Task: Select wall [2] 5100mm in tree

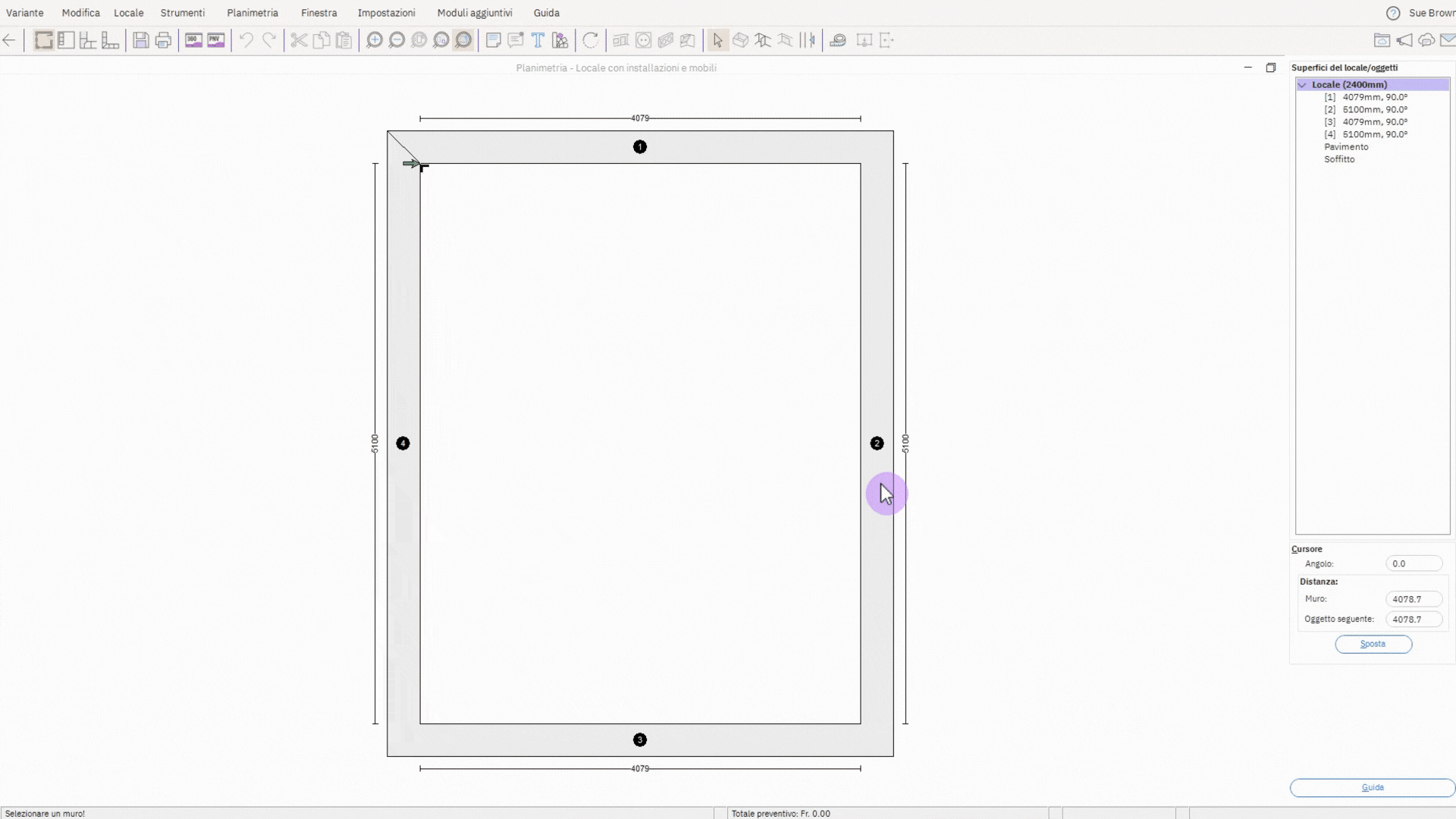Action: coord(1374,109)
